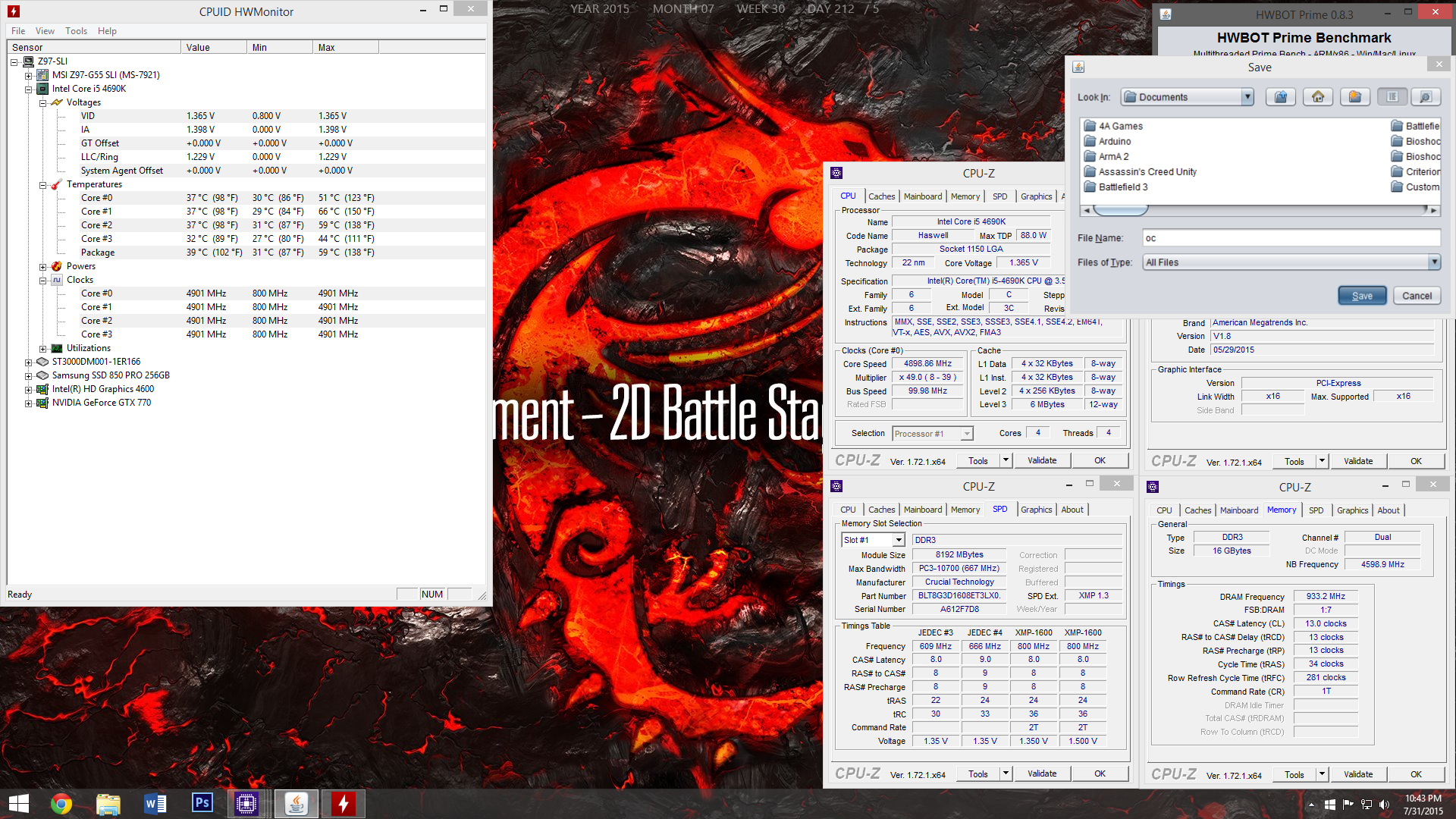
Task: Open HWMonitor View menu
Action: (45, 31)
